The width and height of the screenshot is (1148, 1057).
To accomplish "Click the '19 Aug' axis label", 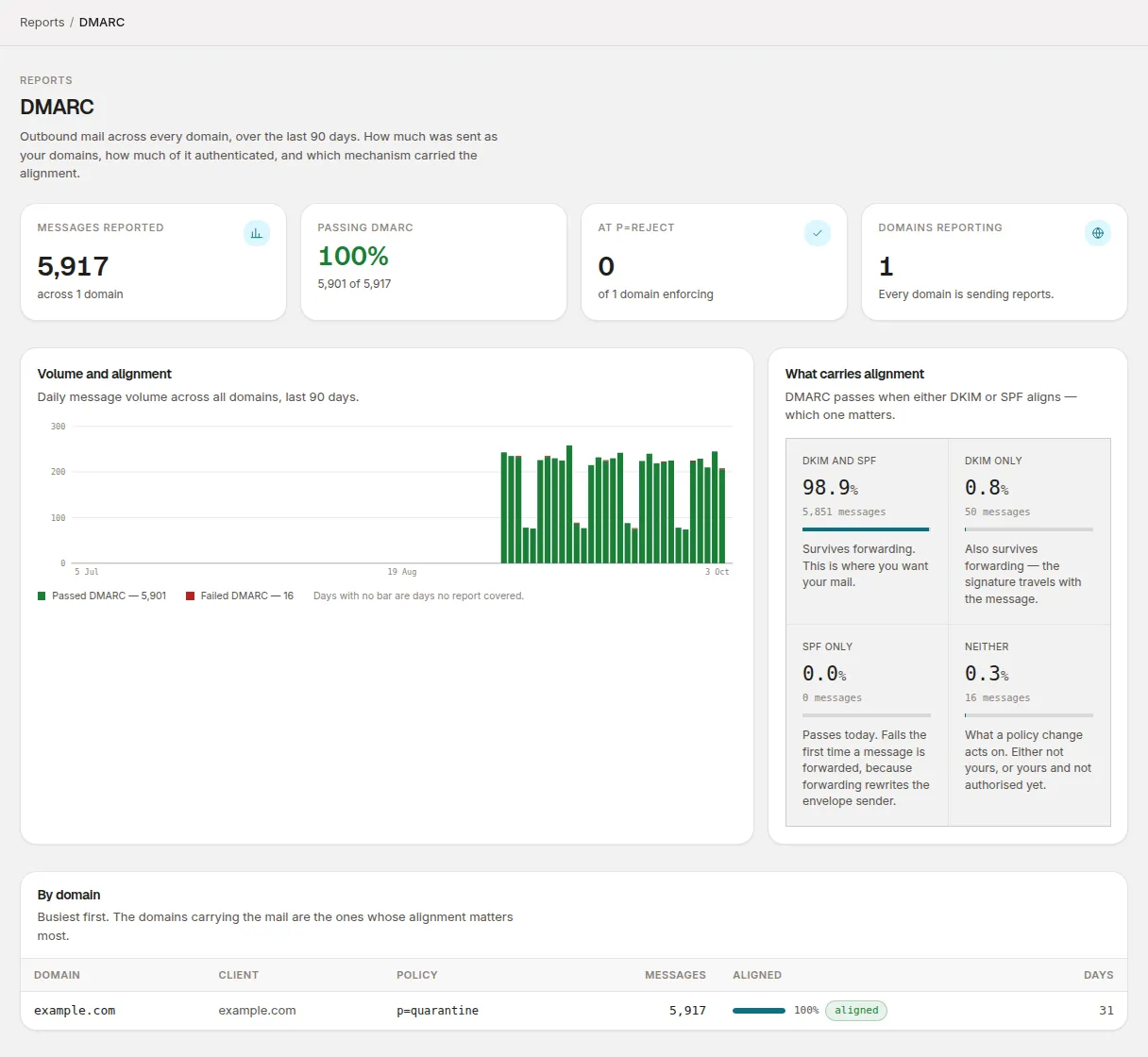I will point(401,572).
